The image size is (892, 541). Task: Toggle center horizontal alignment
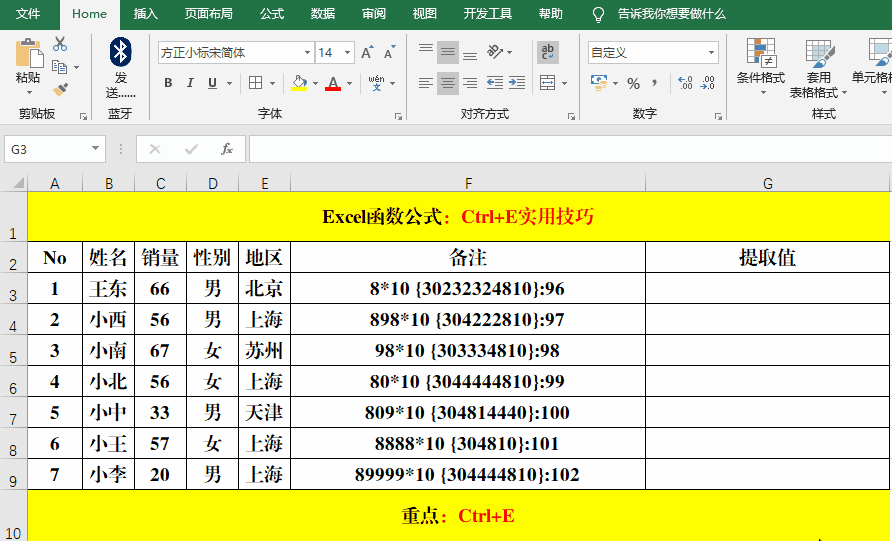448,83
